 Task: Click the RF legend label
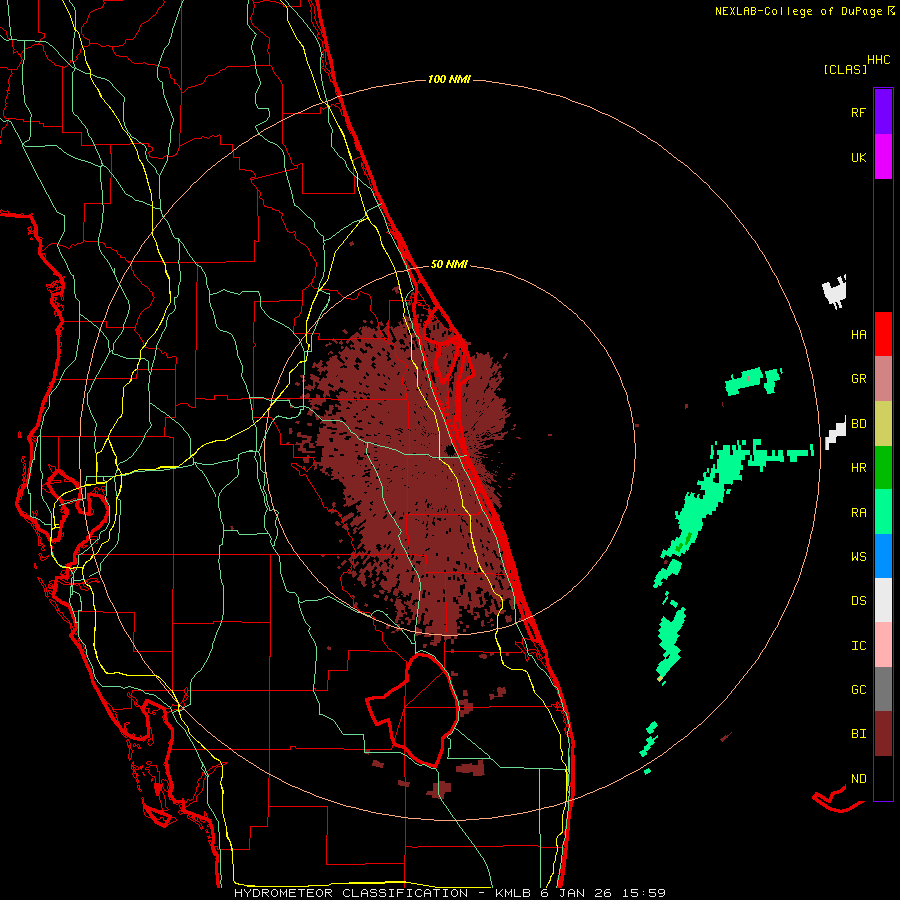click(x=859, y=112)
